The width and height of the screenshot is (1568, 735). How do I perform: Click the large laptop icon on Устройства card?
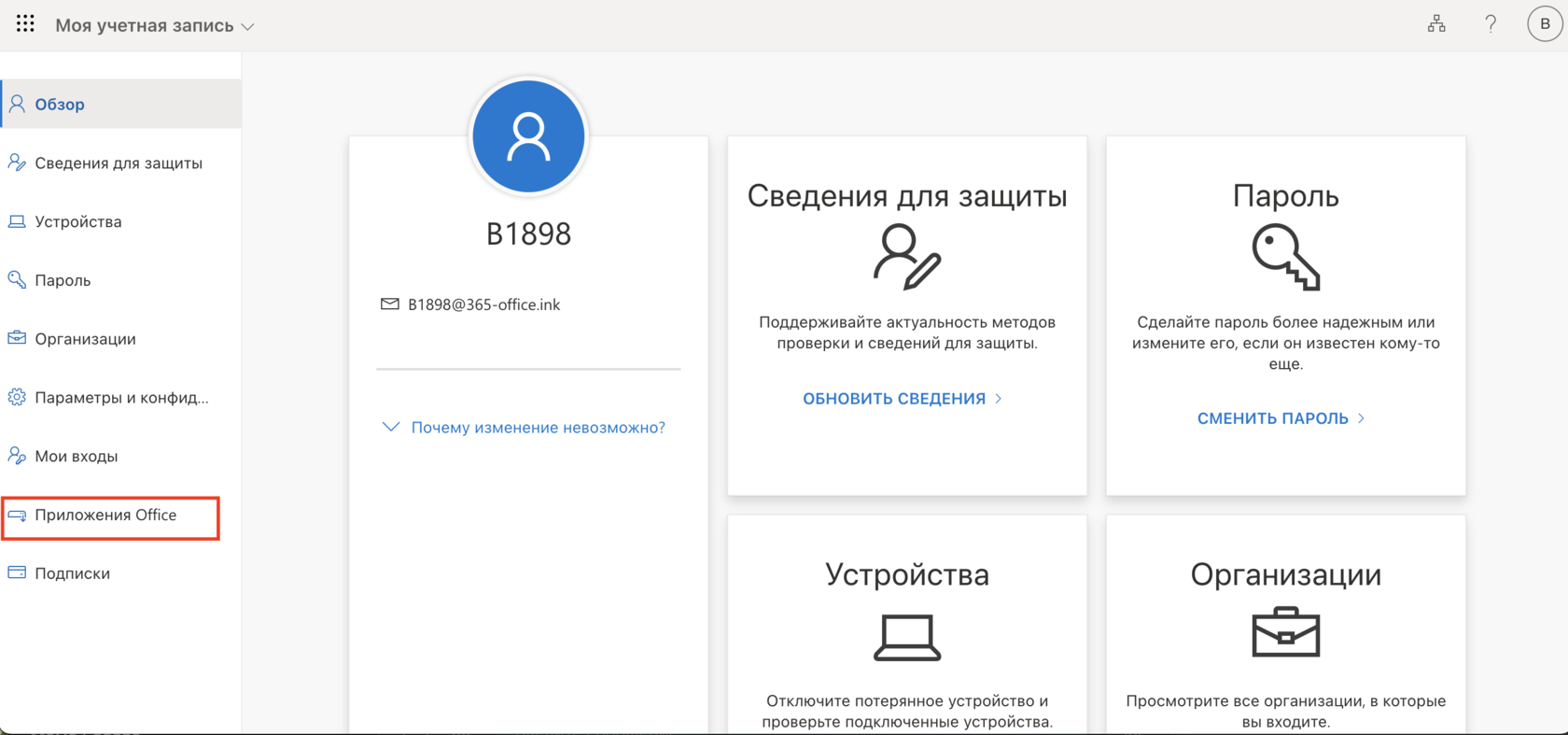coord(907,637)
